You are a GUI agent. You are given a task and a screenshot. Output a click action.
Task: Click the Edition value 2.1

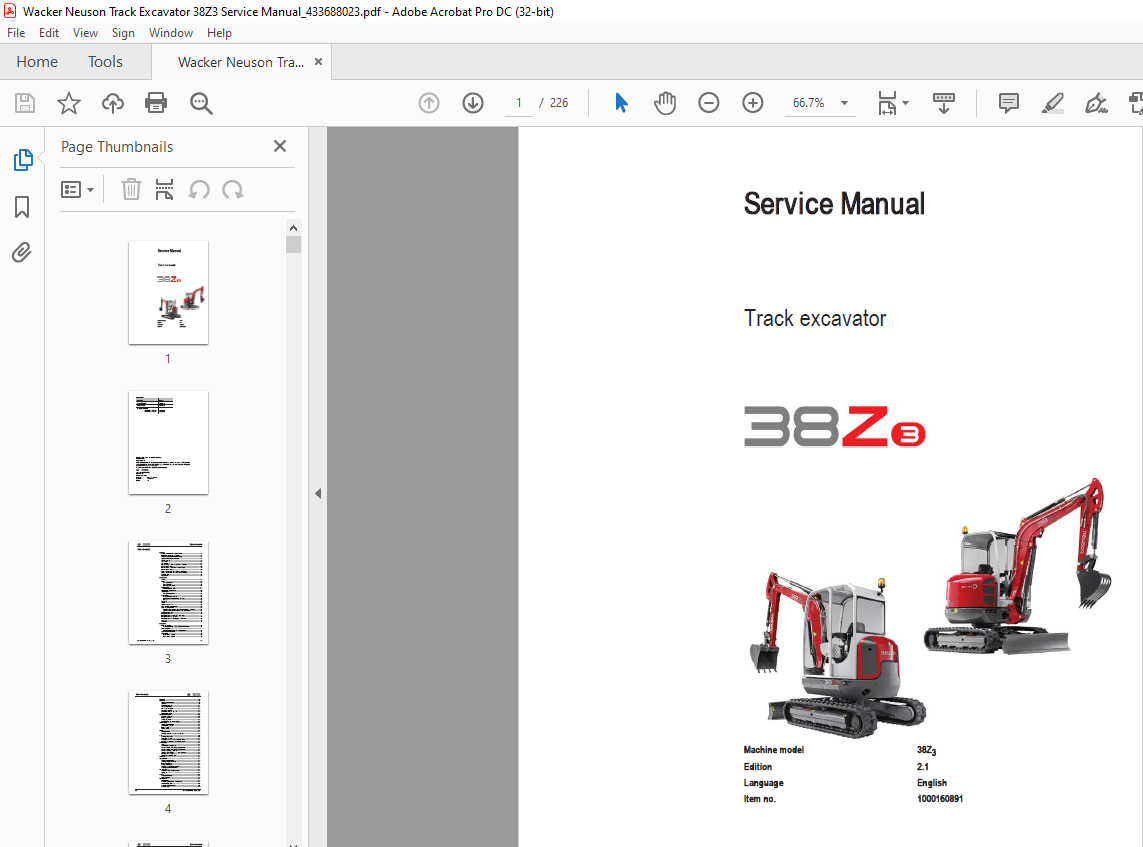click(x=923, y=767)
